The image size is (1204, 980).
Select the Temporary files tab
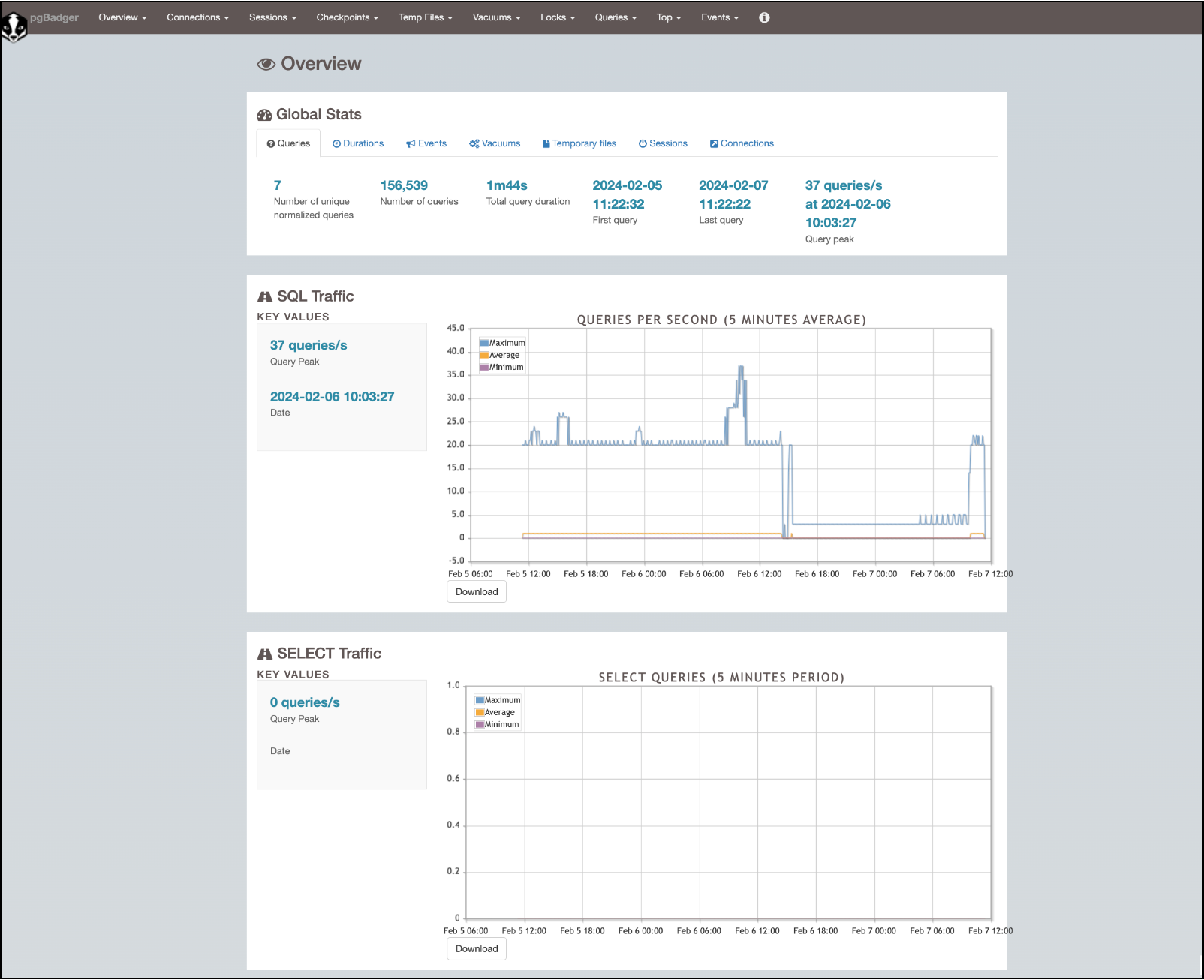click(x=579, y=143)
